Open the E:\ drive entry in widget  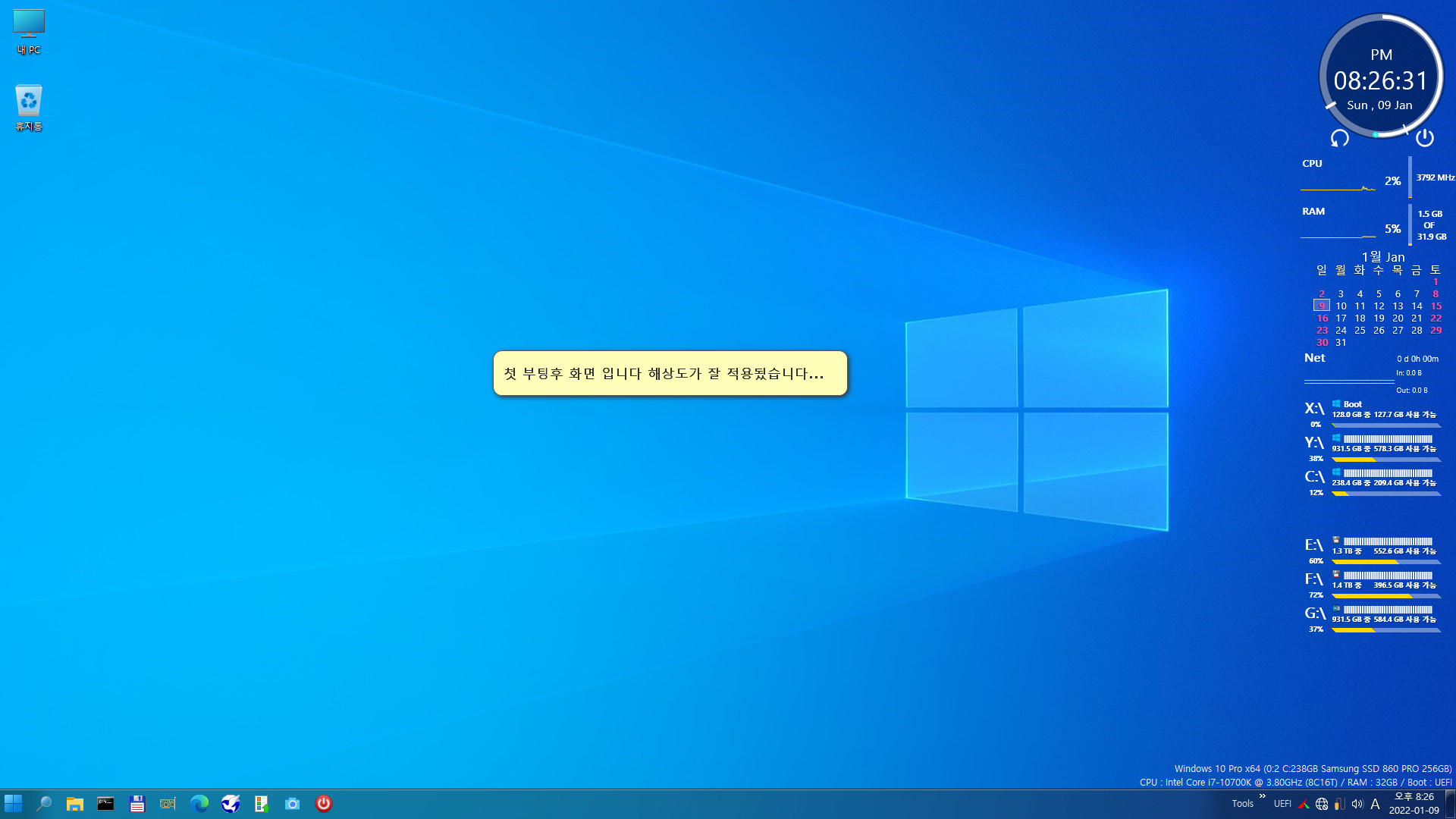(x=1373, y=551)
